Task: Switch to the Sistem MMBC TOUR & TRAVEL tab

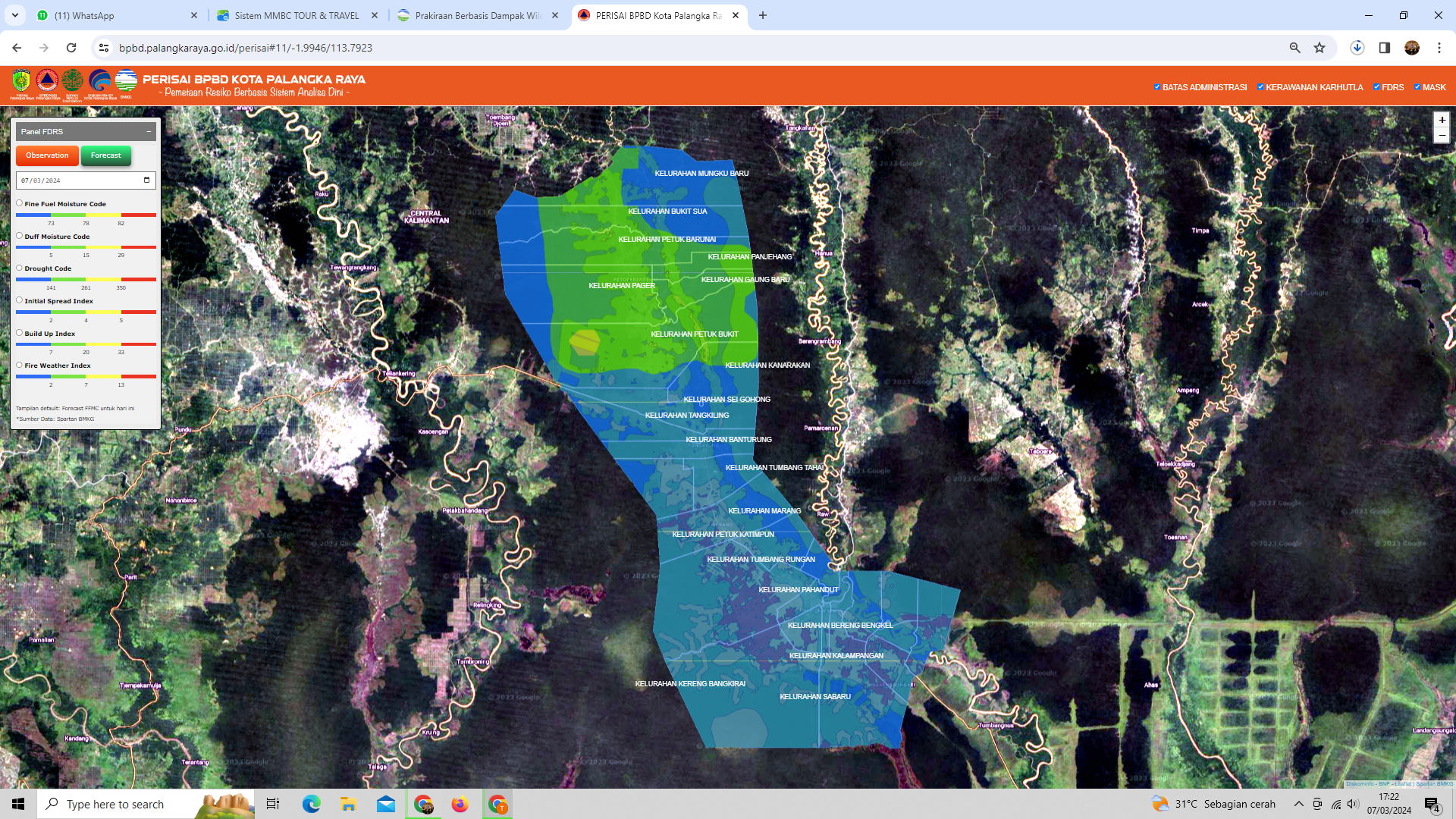Action: click(298, 15)
